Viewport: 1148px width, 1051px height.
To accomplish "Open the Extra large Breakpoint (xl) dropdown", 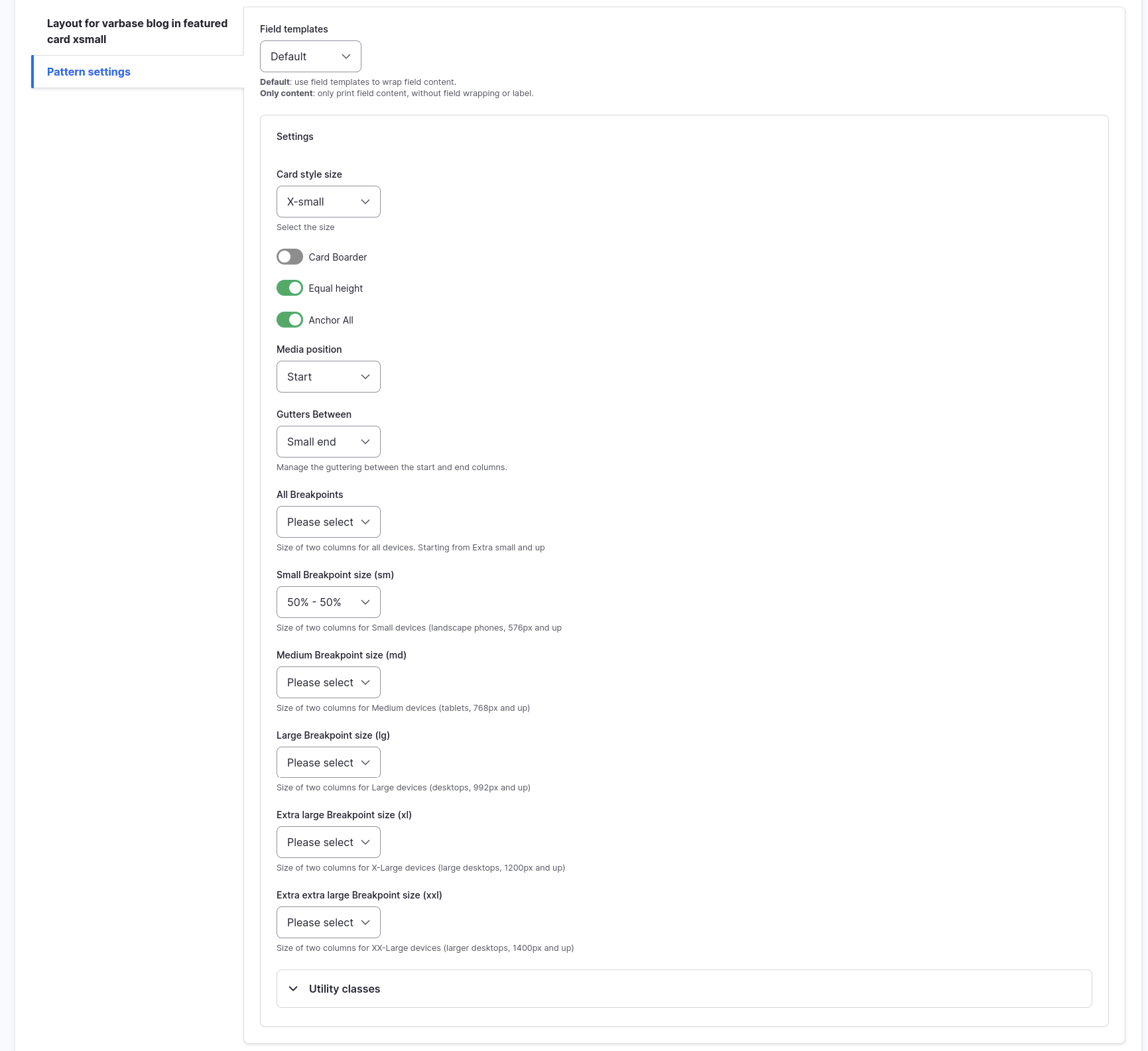I will pyautogui.click(x=328, y=842).
